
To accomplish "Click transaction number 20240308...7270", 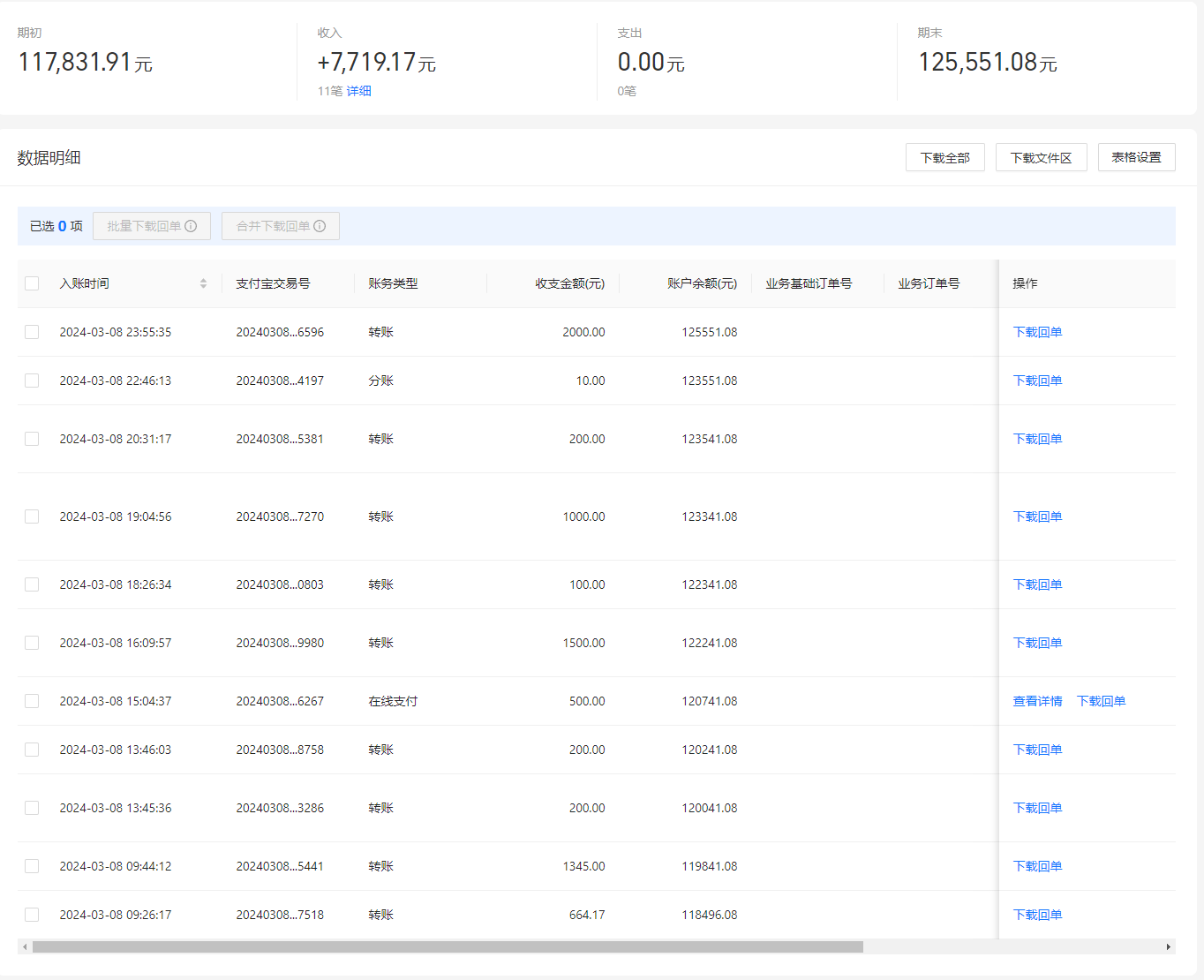I will click(x=280, y=516).
